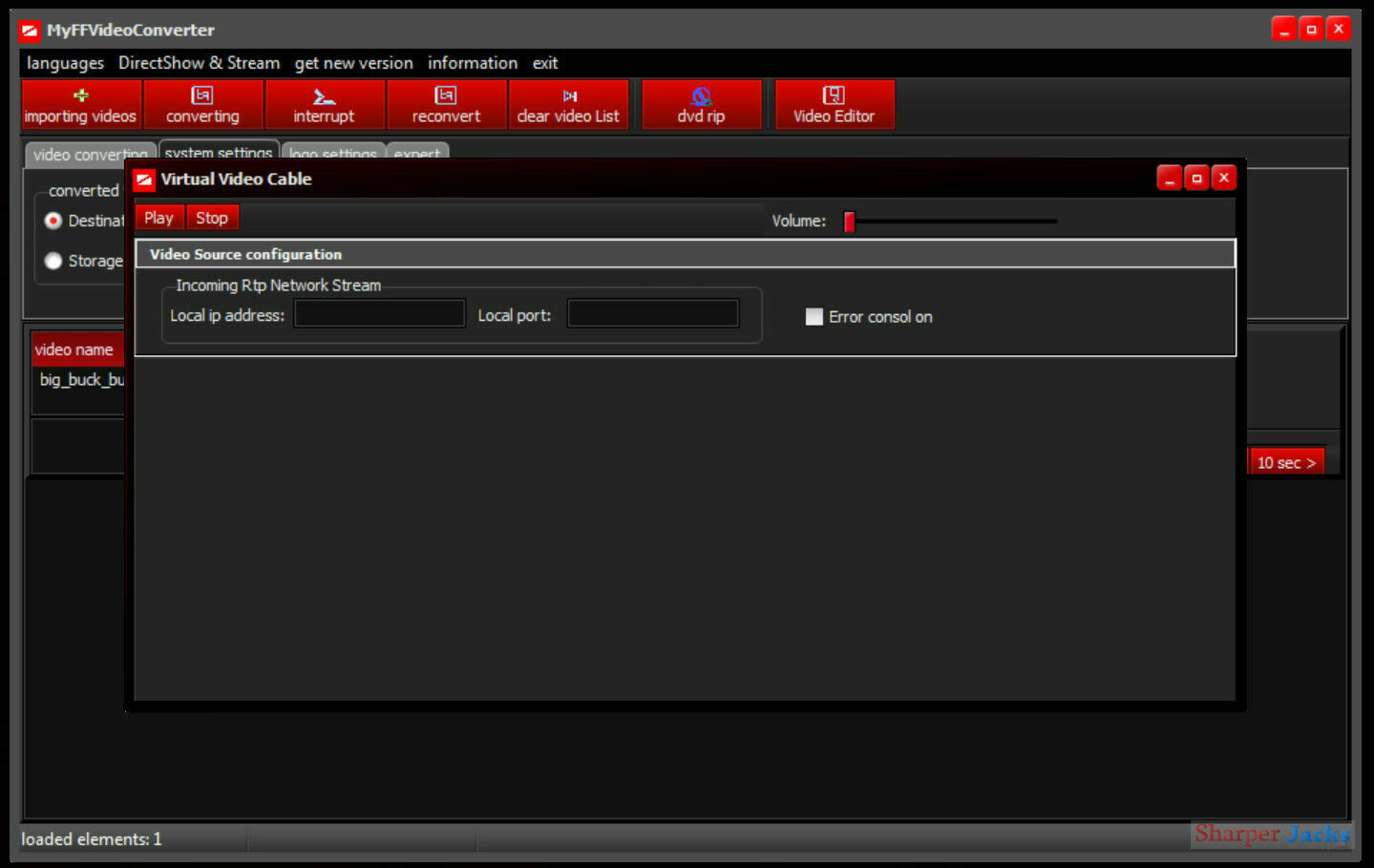Image resolution: width=1374 pixels, height=868 pixels.
Task: Open the languages menu
Action: tap(65, 63)
